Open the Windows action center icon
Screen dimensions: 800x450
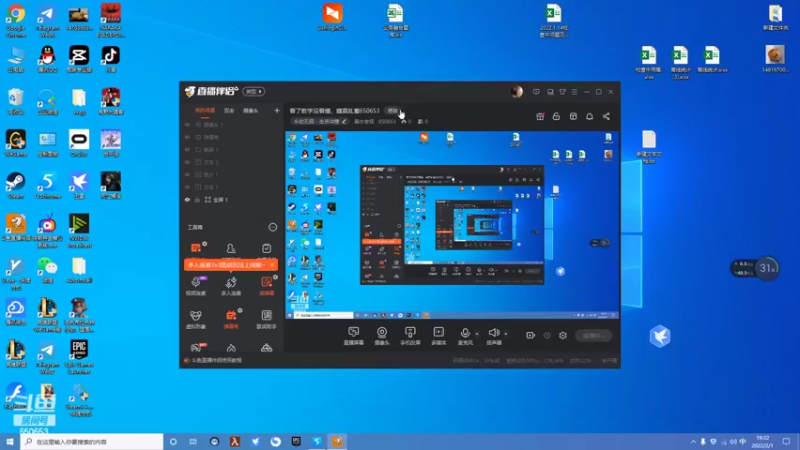click(786, 442)
